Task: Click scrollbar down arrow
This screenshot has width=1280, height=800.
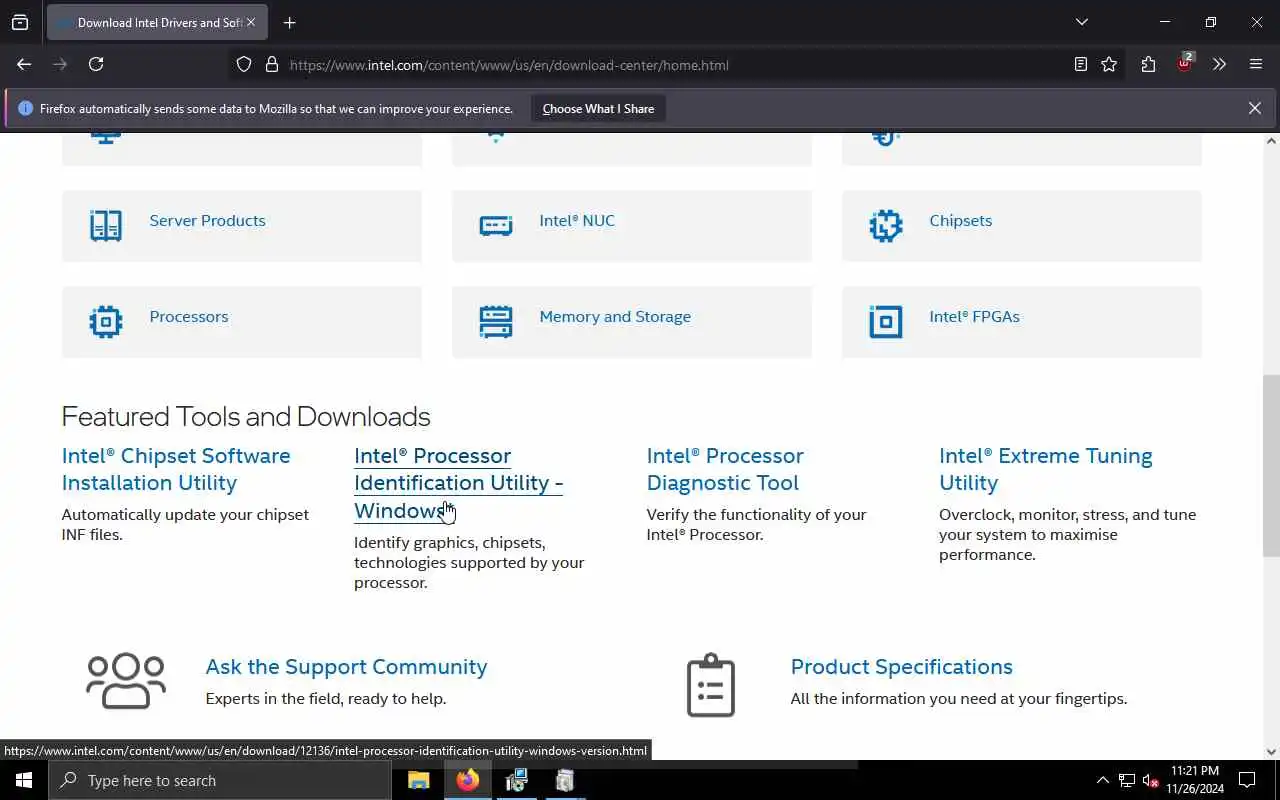Action: click(1271, 751)
